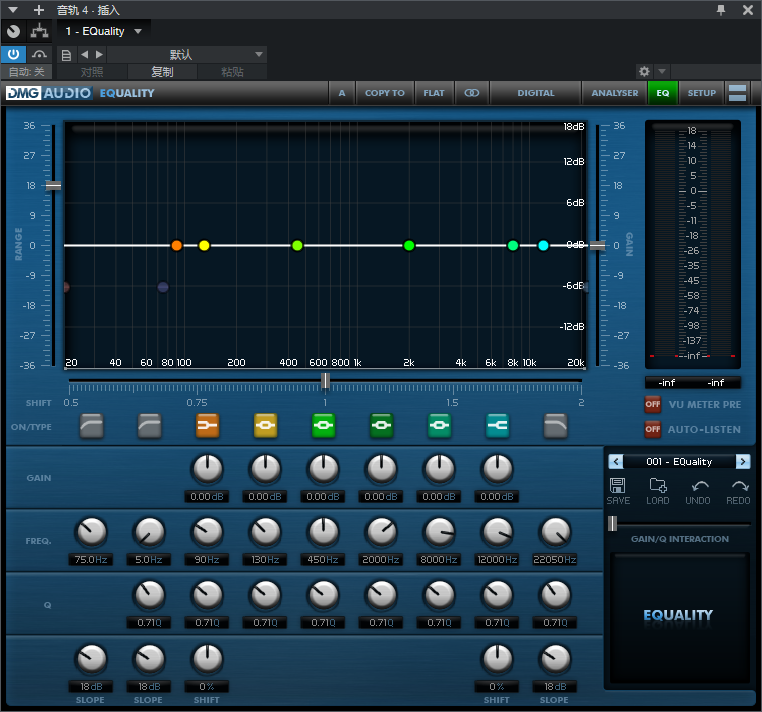
Task: Click the 75.0Hz filter slope knob
Action: tap(91, 659)
